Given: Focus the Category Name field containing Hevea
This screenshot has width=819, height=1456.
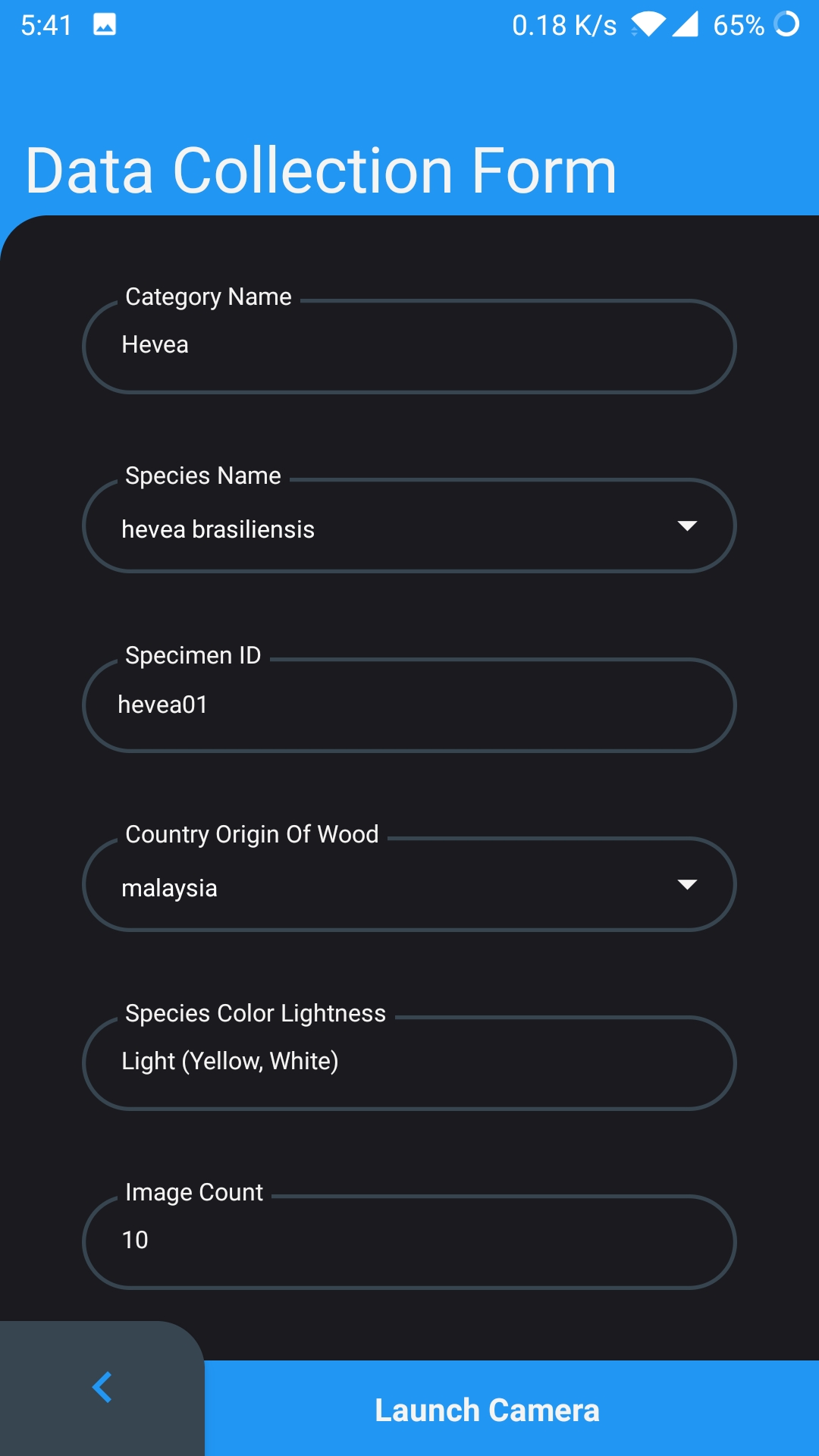Looking at the screenshot, I should pos(409,347).
